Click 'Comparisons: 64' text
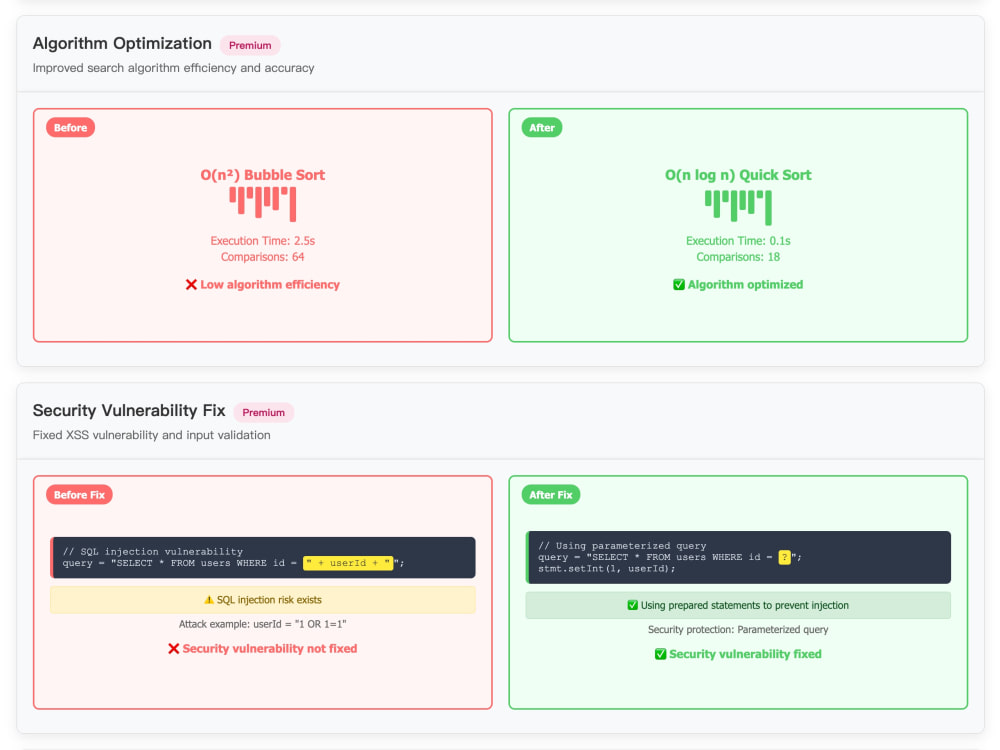Screen dimensions: 1000x750 263,257
